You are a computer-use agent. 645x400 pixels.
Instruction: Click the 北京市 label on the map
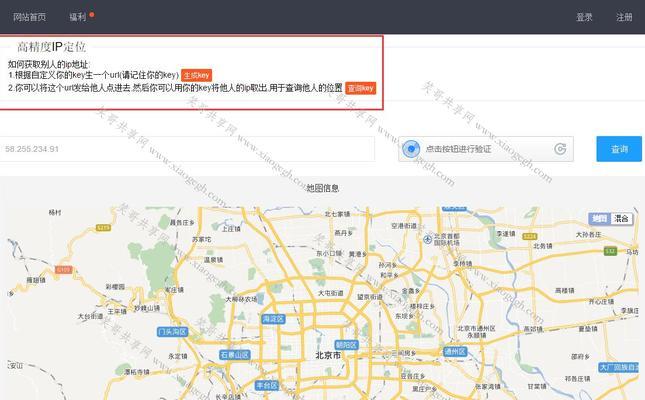coord(328,355)
